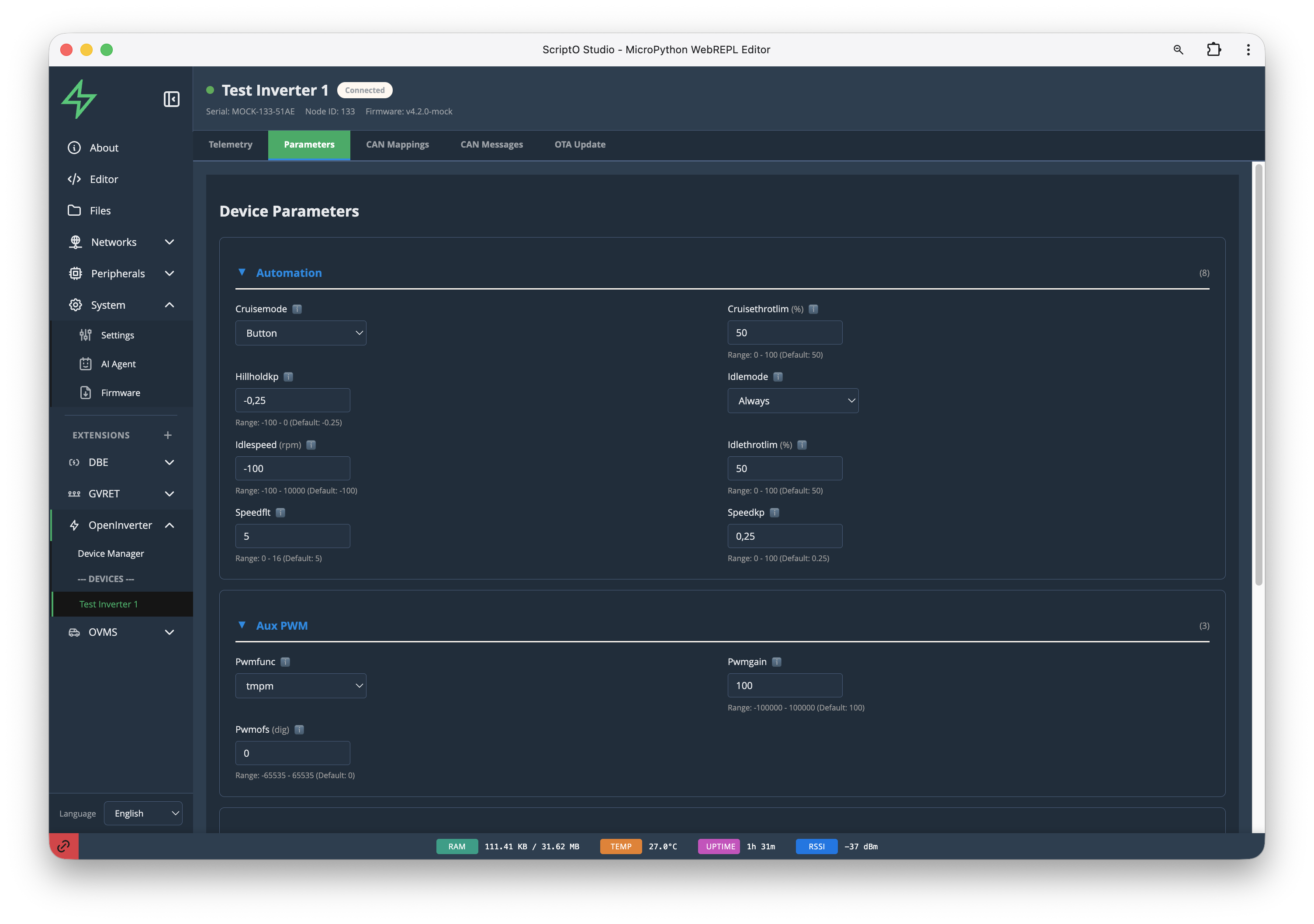Add extension with the plus icon

(168, 435)
